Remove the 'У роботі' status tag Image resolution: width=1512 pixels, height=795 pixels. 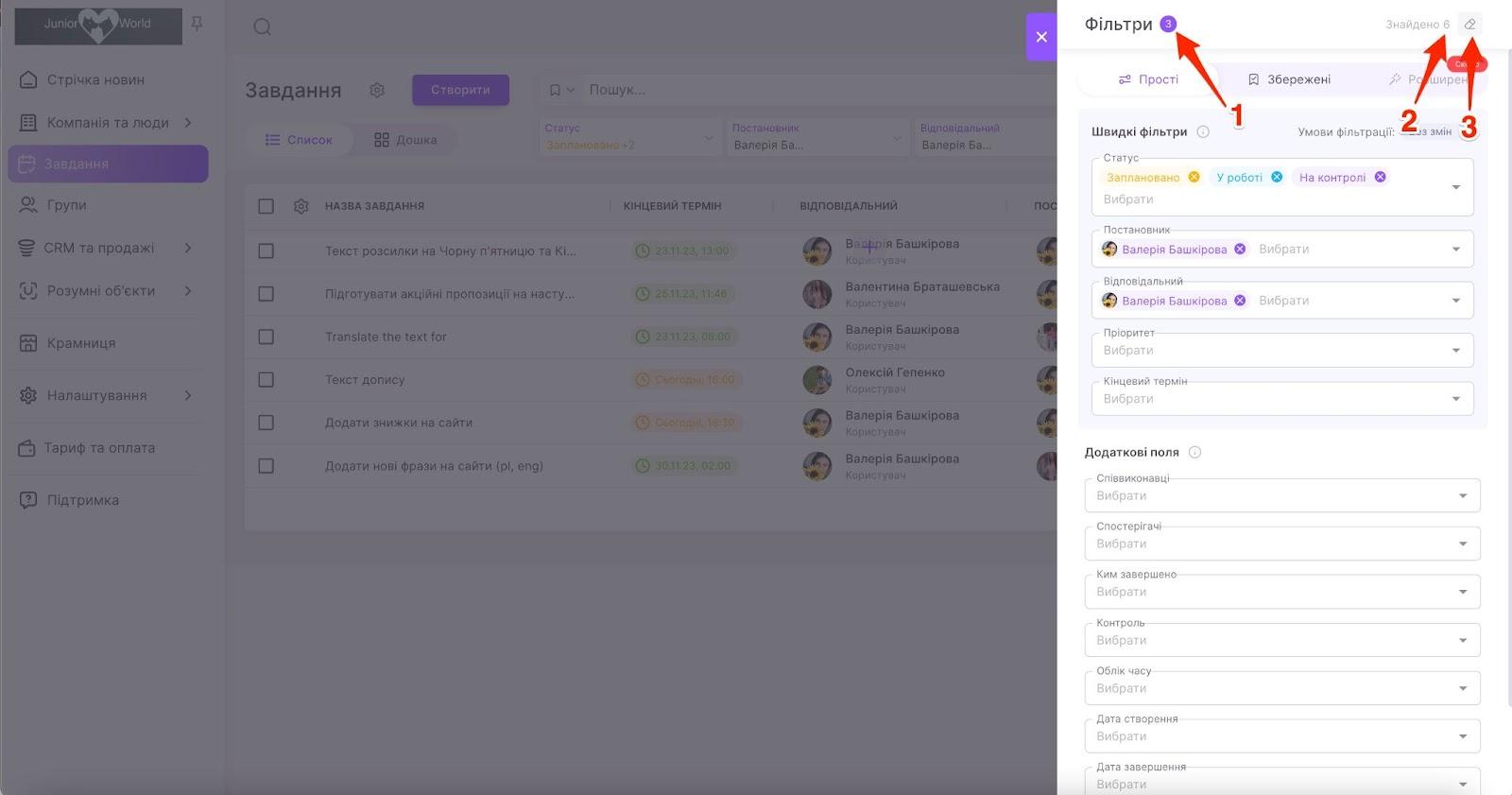1277,178
